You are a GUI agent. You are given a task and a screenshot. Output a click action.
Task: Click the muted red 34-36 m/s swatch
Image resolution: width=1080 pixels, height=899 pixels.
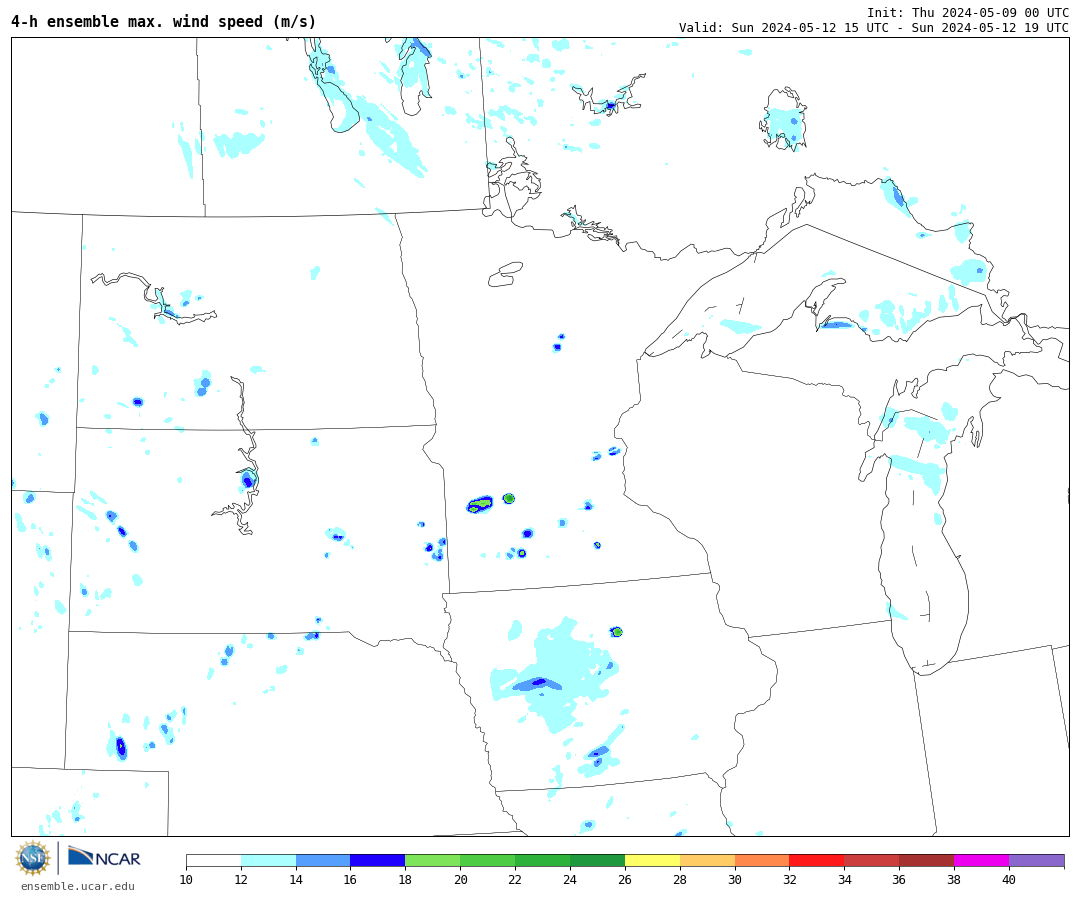[x=872, y=860]
